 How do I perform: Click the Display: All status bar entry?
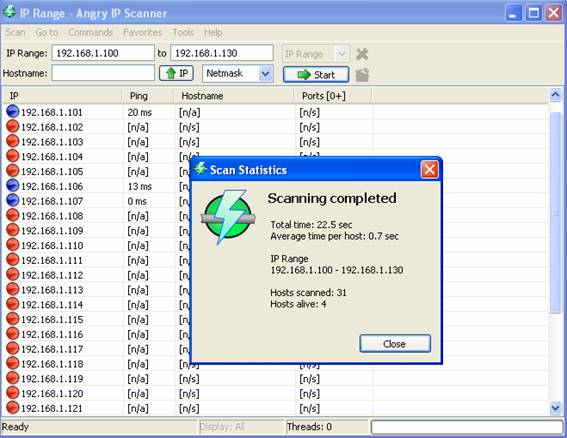222,427
